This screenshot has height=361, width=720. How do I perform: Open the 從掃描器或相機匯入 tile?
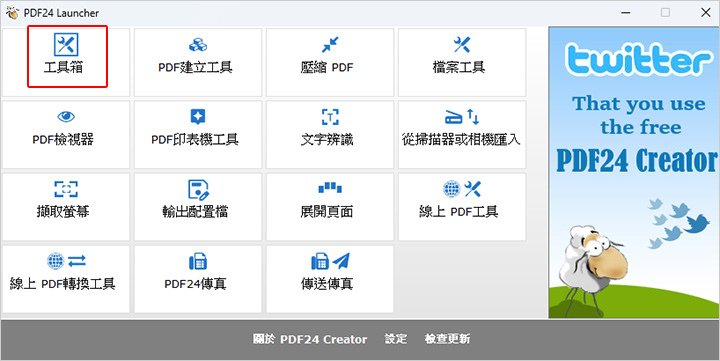click(x=462, y=135)
